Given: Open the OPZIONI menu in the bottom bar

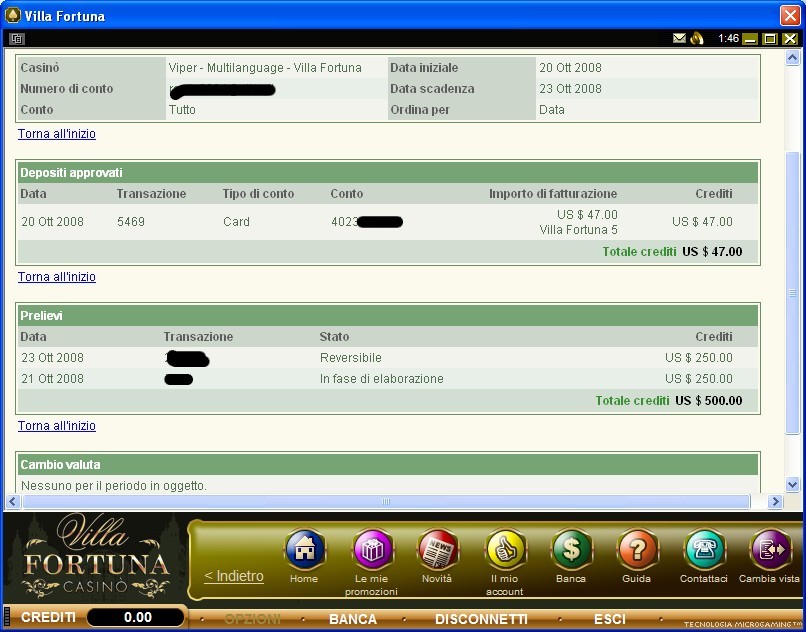Looking at the screenshot, I should coord(252,619).
